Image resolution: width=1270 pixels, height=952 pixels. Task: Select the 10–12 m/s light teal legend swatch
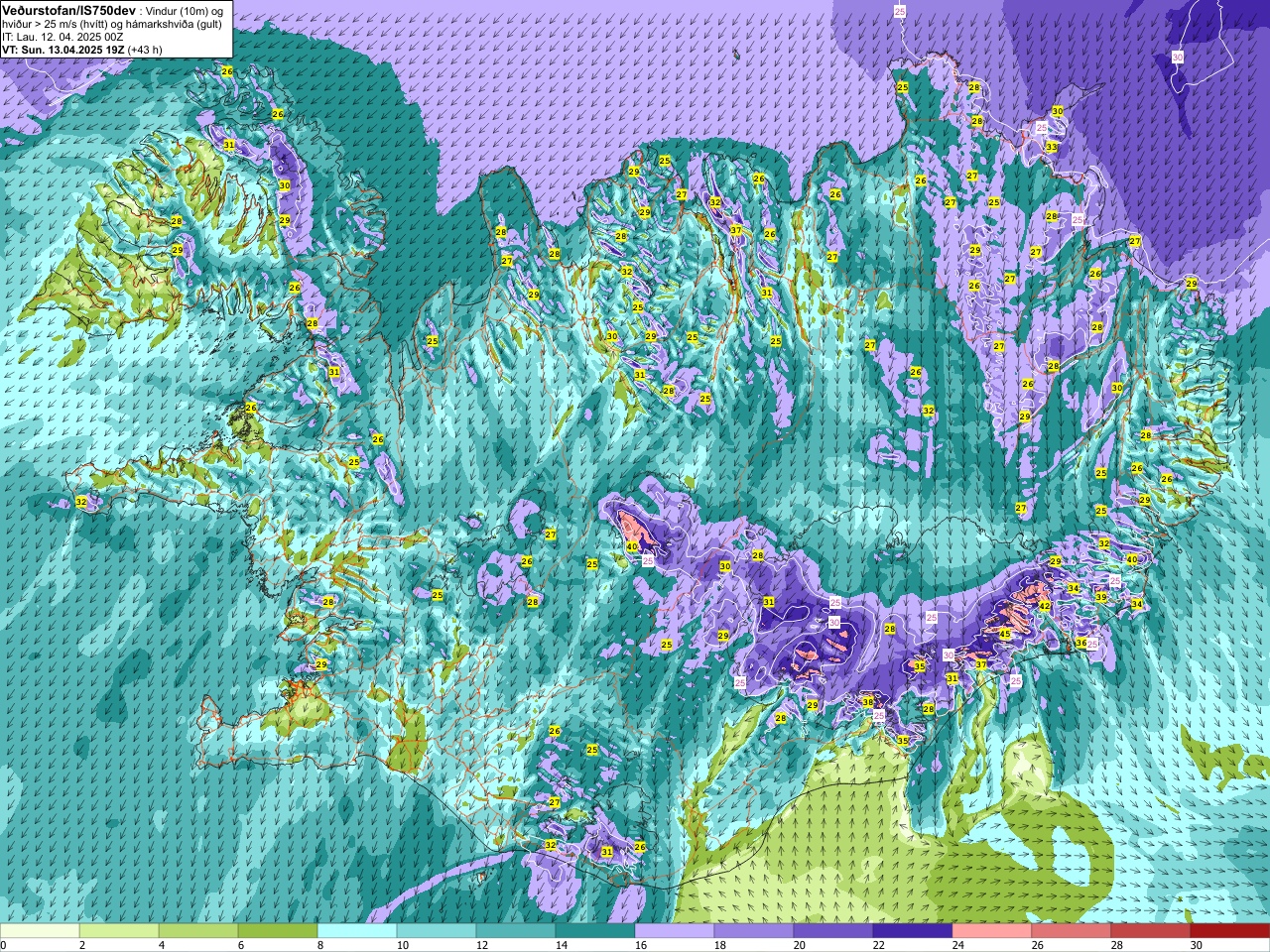[x=437, y=931]
